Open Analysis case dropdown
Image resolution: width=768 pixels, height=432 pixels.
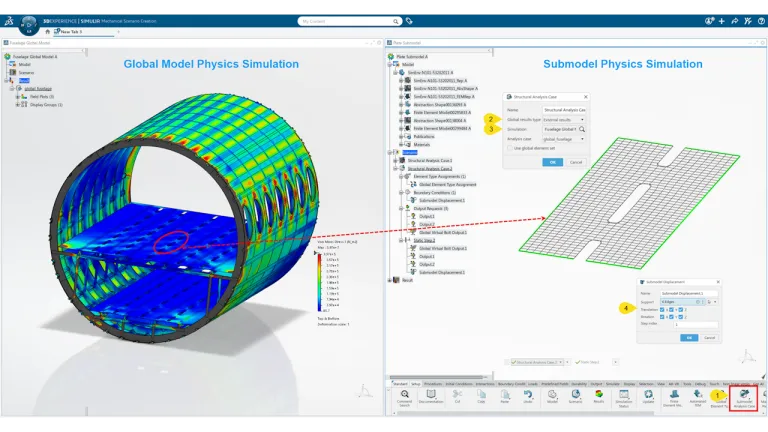pos(564,139)
